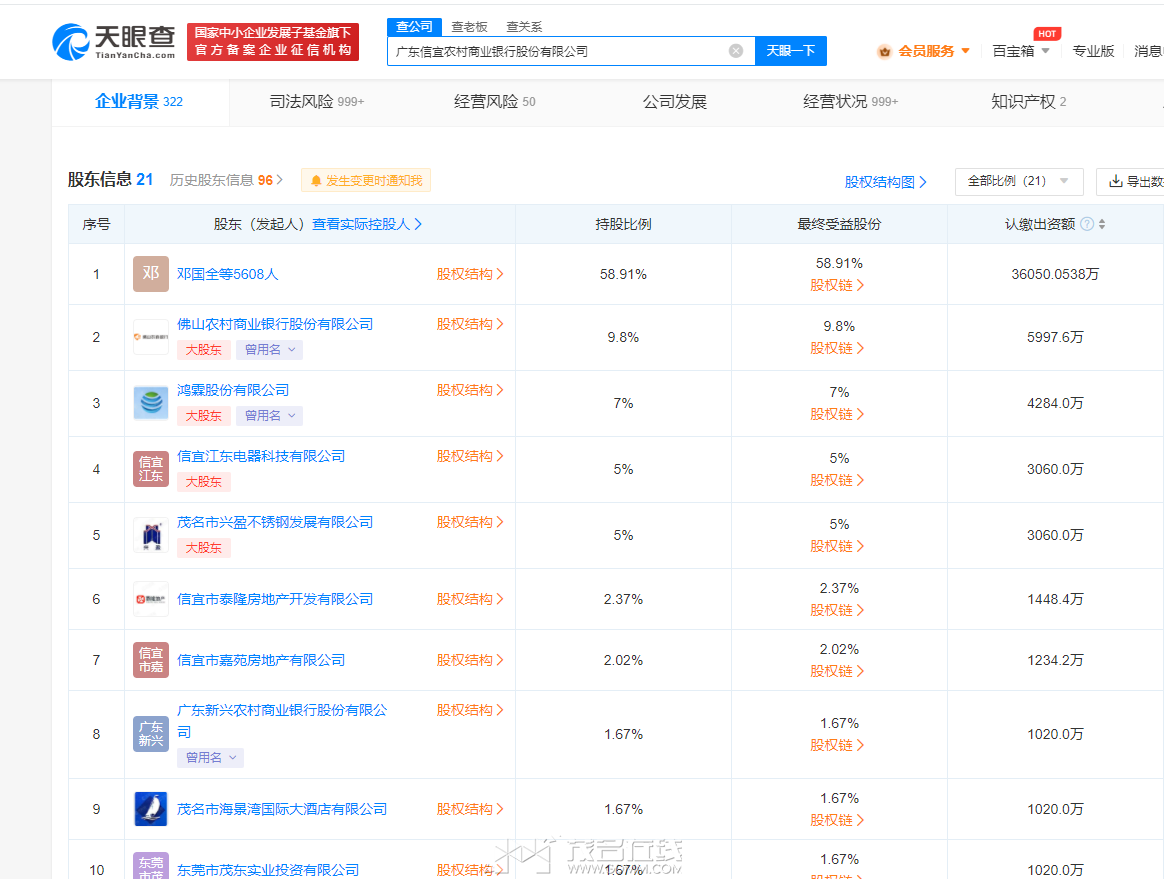The width and height of the screenshot is (1164, 879).
Task: Click 茂名市海景湾国际大酒店 logo icon
Action: [x=151, y=809]
